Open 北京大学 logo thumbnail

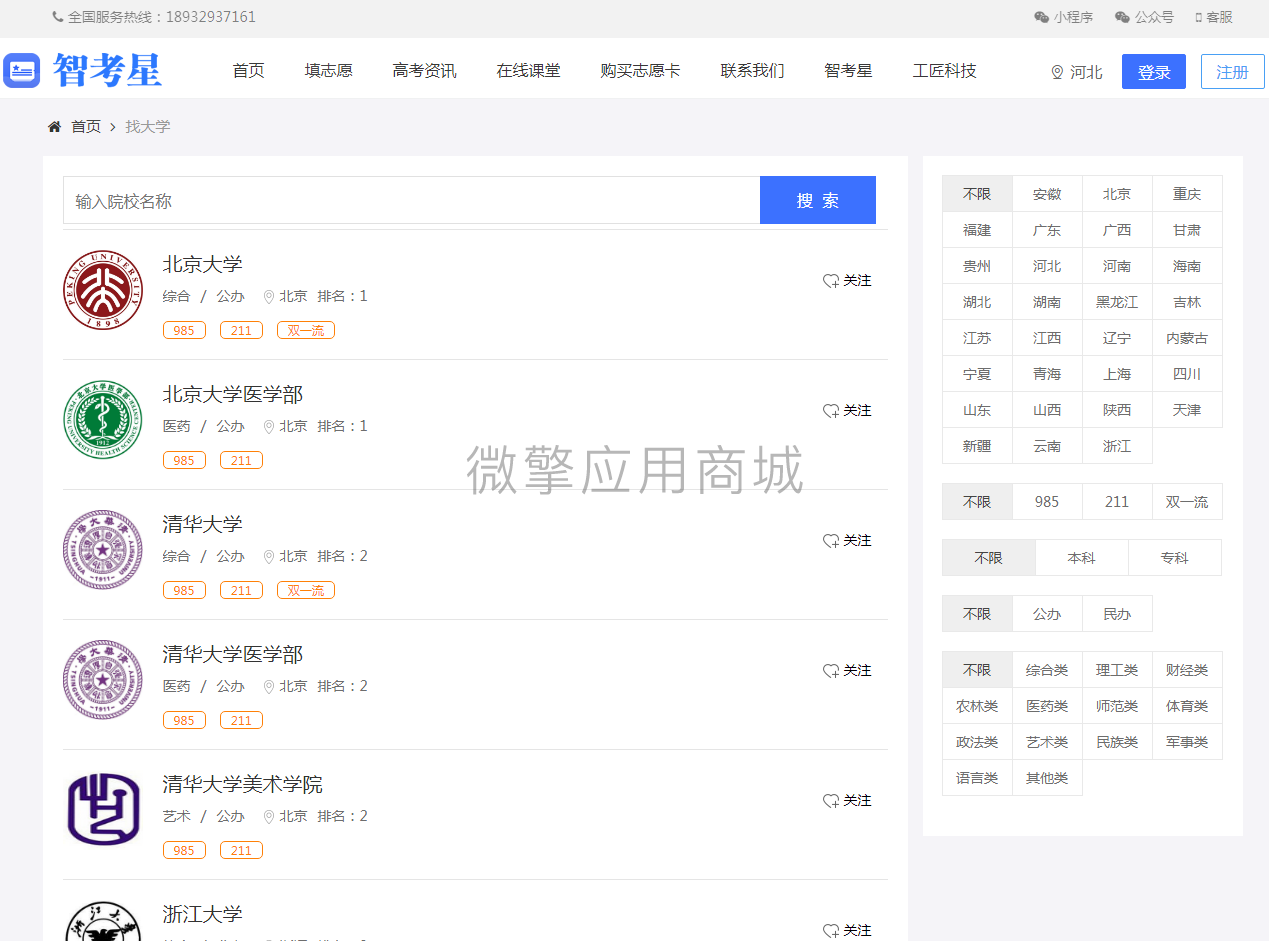(103, 290)
